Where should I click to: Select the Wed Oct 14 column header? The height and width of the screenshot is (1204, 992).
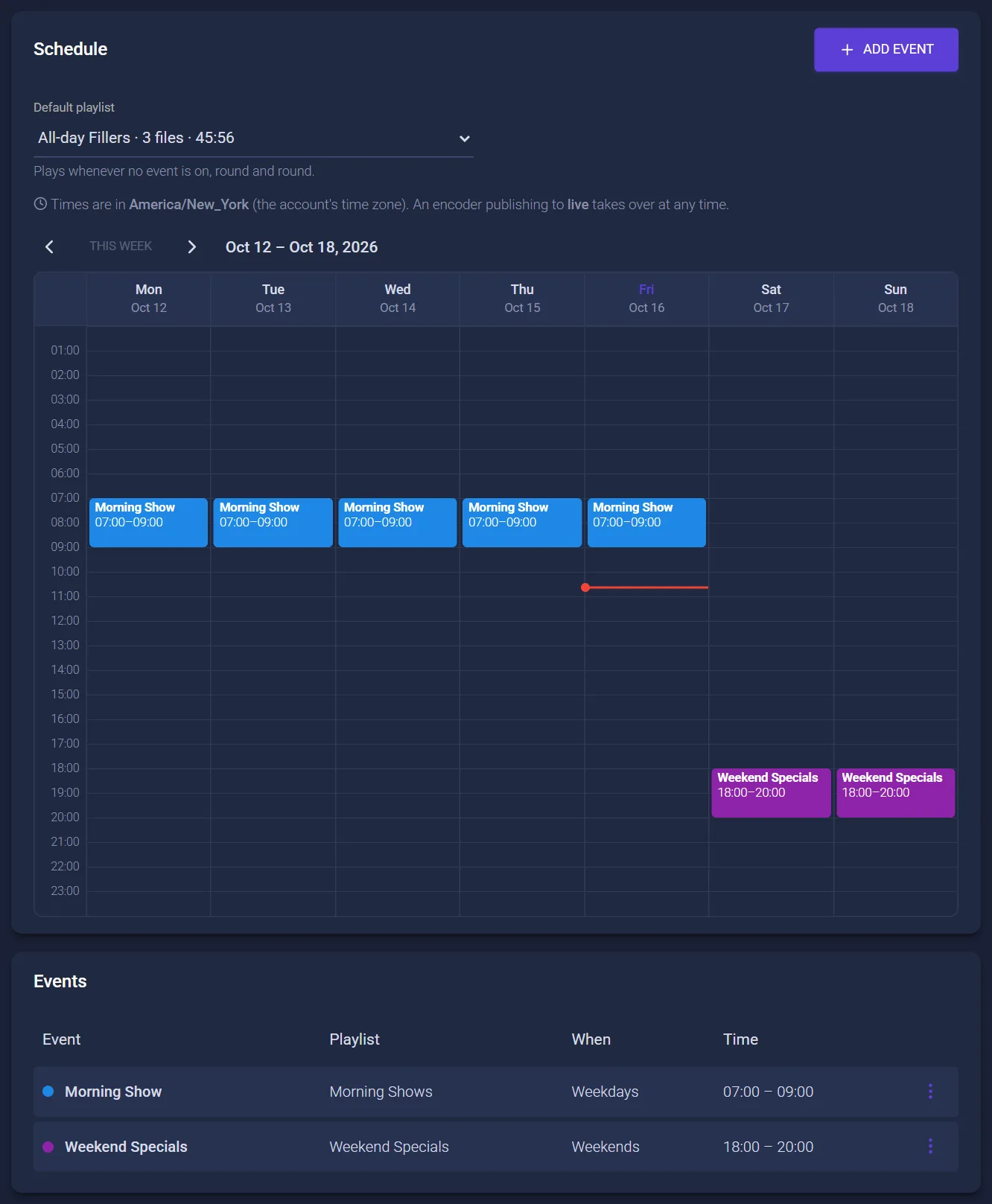point(398,299)
